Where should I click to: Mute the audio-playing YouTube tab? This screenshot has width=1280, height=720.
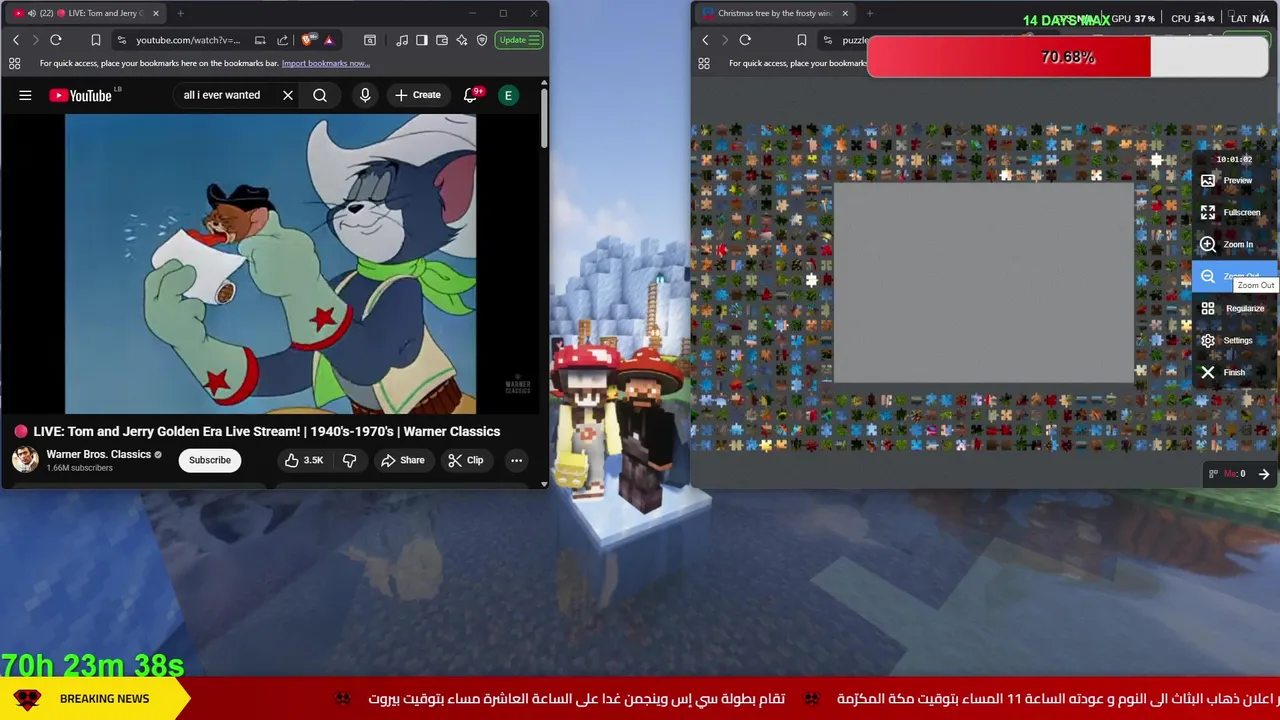click(x=31, y=13)
